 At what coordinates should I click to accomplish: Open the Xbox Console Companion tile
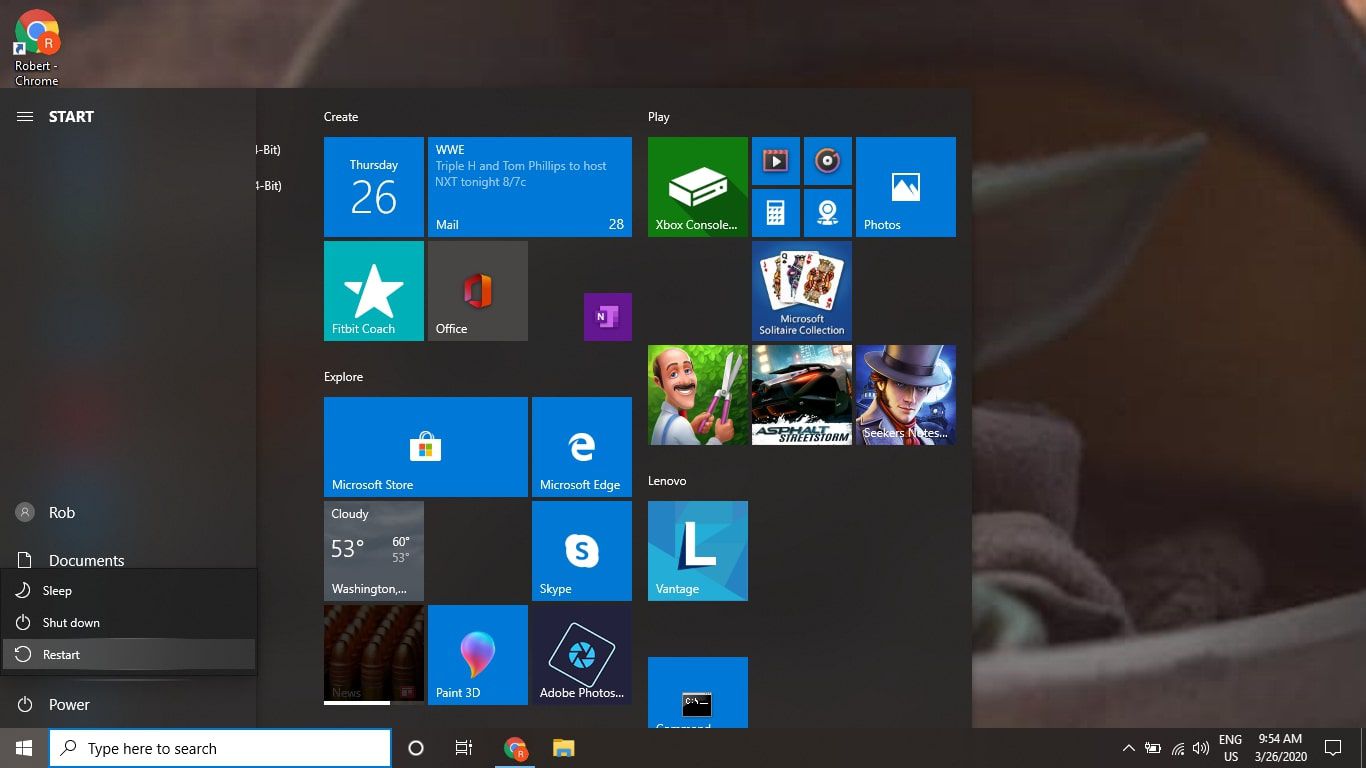697,186
